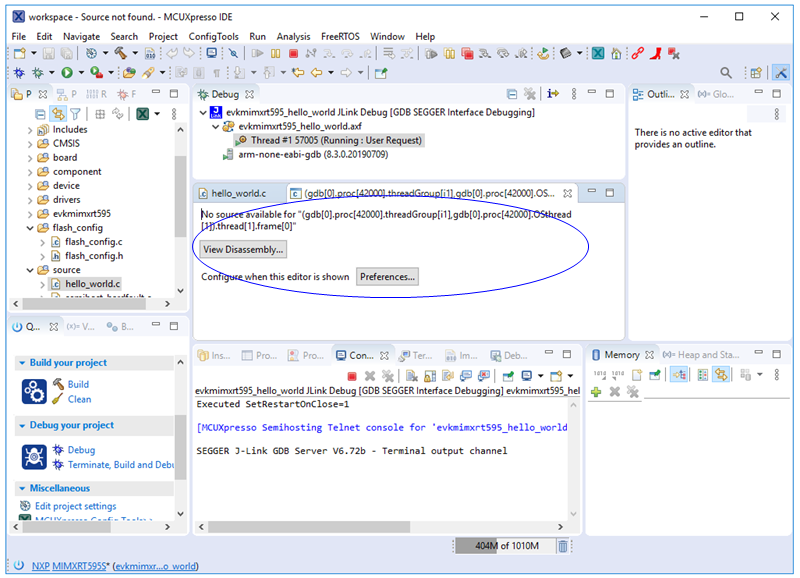Click the Edit project settings link
800x578 pixels.
tap(76, 506)
